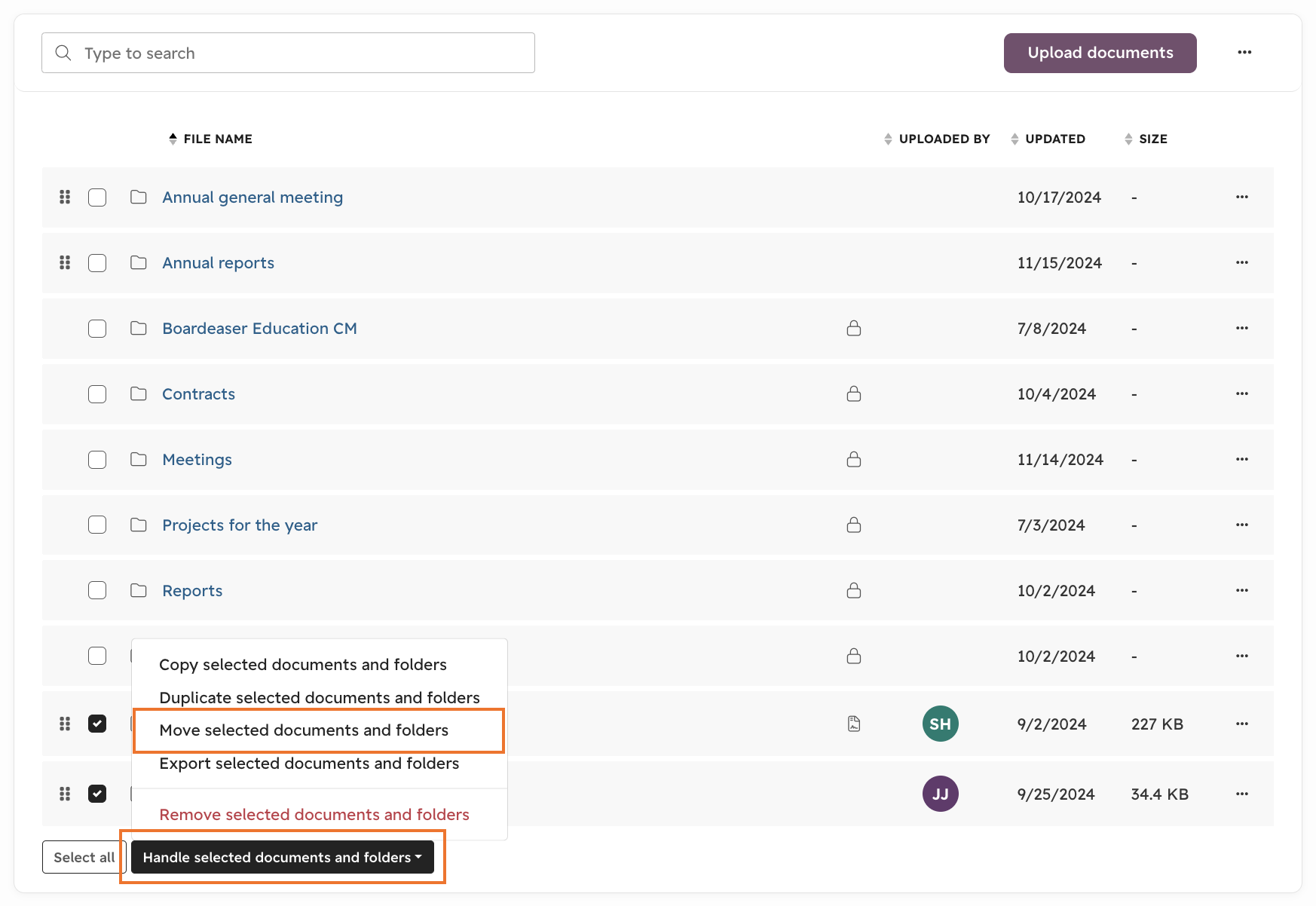This screenshot has width=1316, height=906.
Task: Uncheck the checkbox on the 34.4 KB file row
Action: coord(97,794)
